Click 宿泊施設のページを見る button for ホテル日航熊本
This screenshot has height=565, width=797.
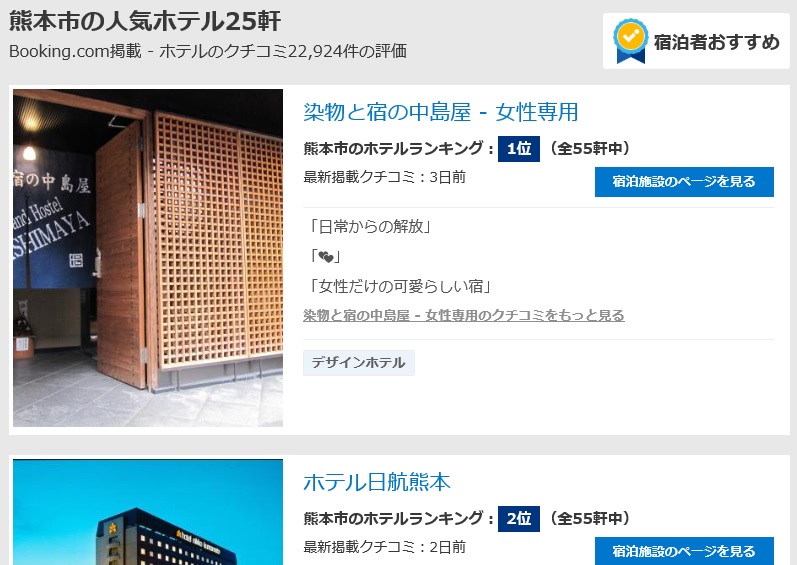[684, 551]
